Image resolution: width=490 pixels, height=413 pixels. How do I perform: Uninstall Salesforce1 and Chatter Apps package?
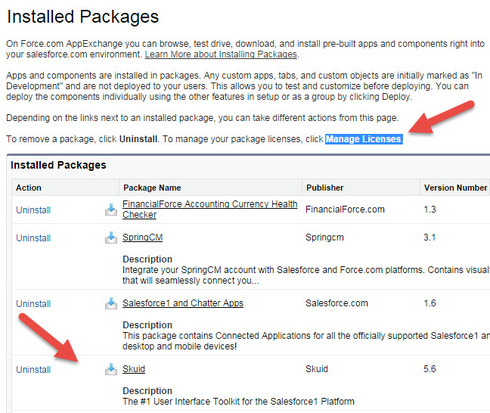tap(33, 304)
